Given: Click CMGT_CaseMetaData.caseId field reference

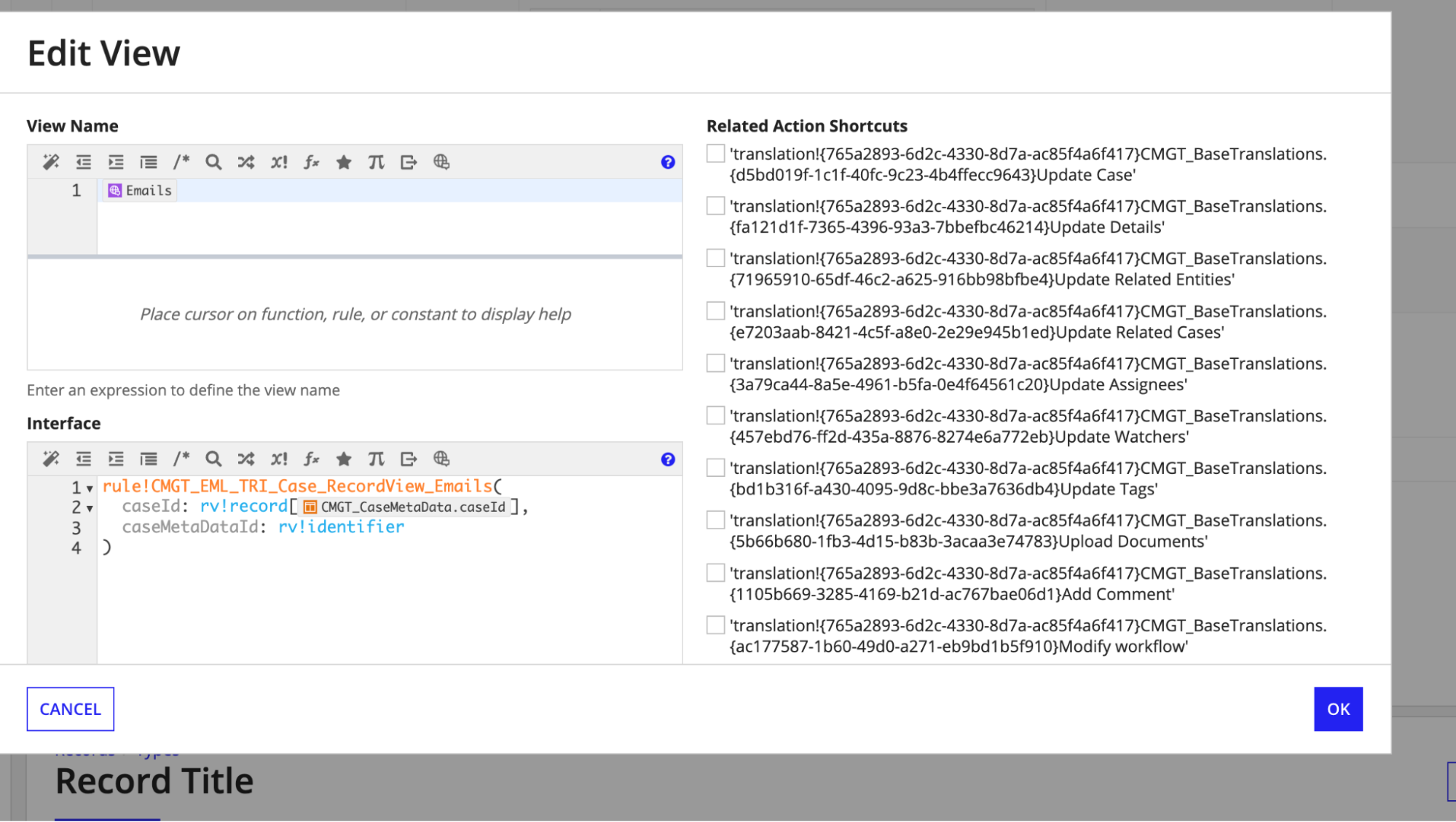Looking at the screenshot, I should 405,507.
